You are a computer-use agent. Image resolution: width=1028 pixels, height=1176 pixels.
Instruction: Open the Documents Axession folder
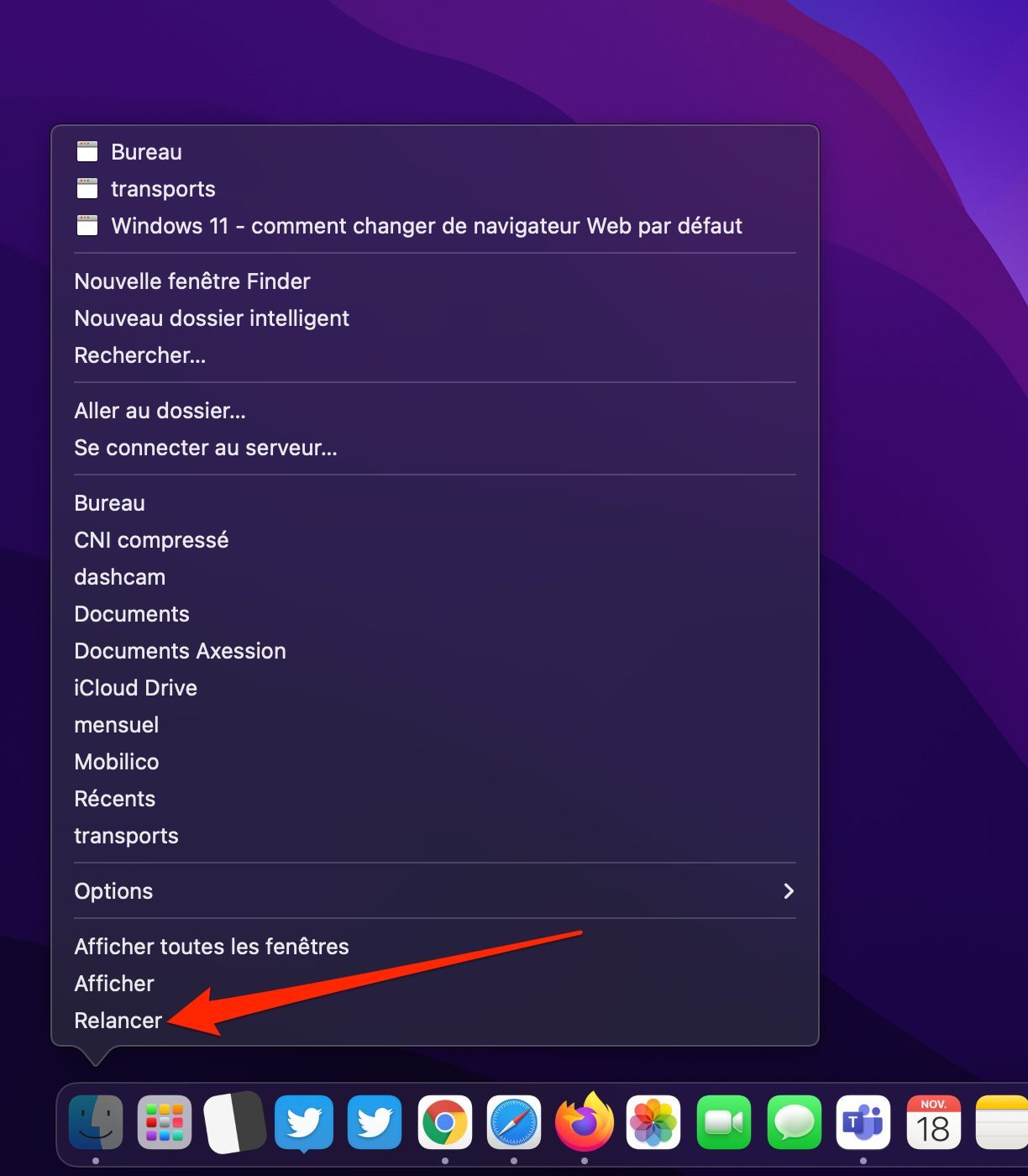pos(435,651)
